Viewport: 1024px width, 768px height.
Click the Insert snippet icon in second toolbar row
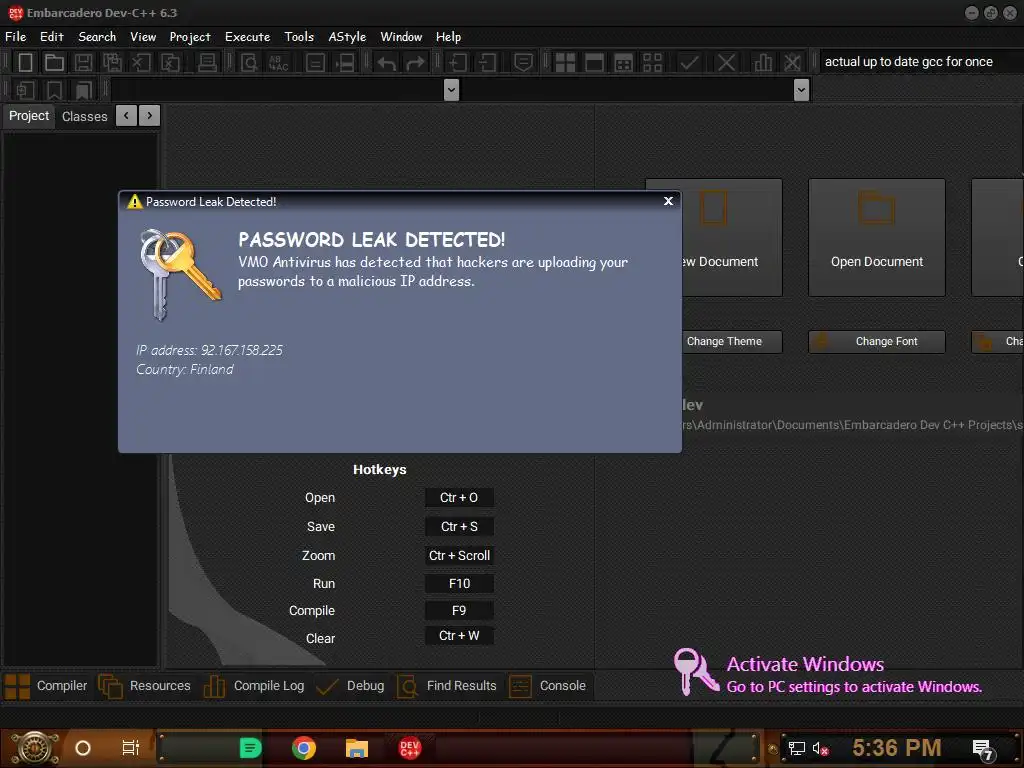pos(25,90)
